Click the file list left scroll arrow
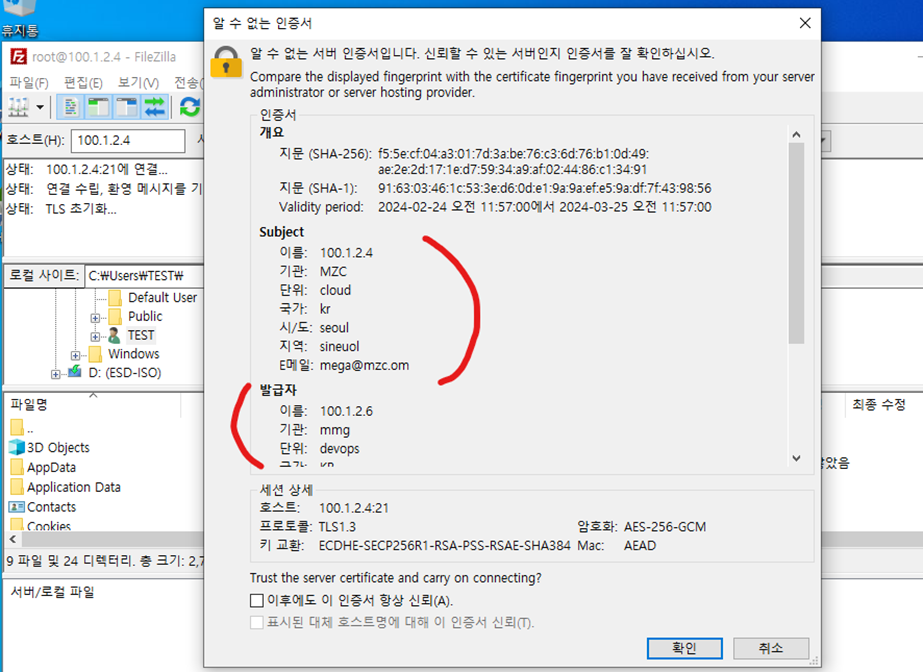 coord(13,539)
